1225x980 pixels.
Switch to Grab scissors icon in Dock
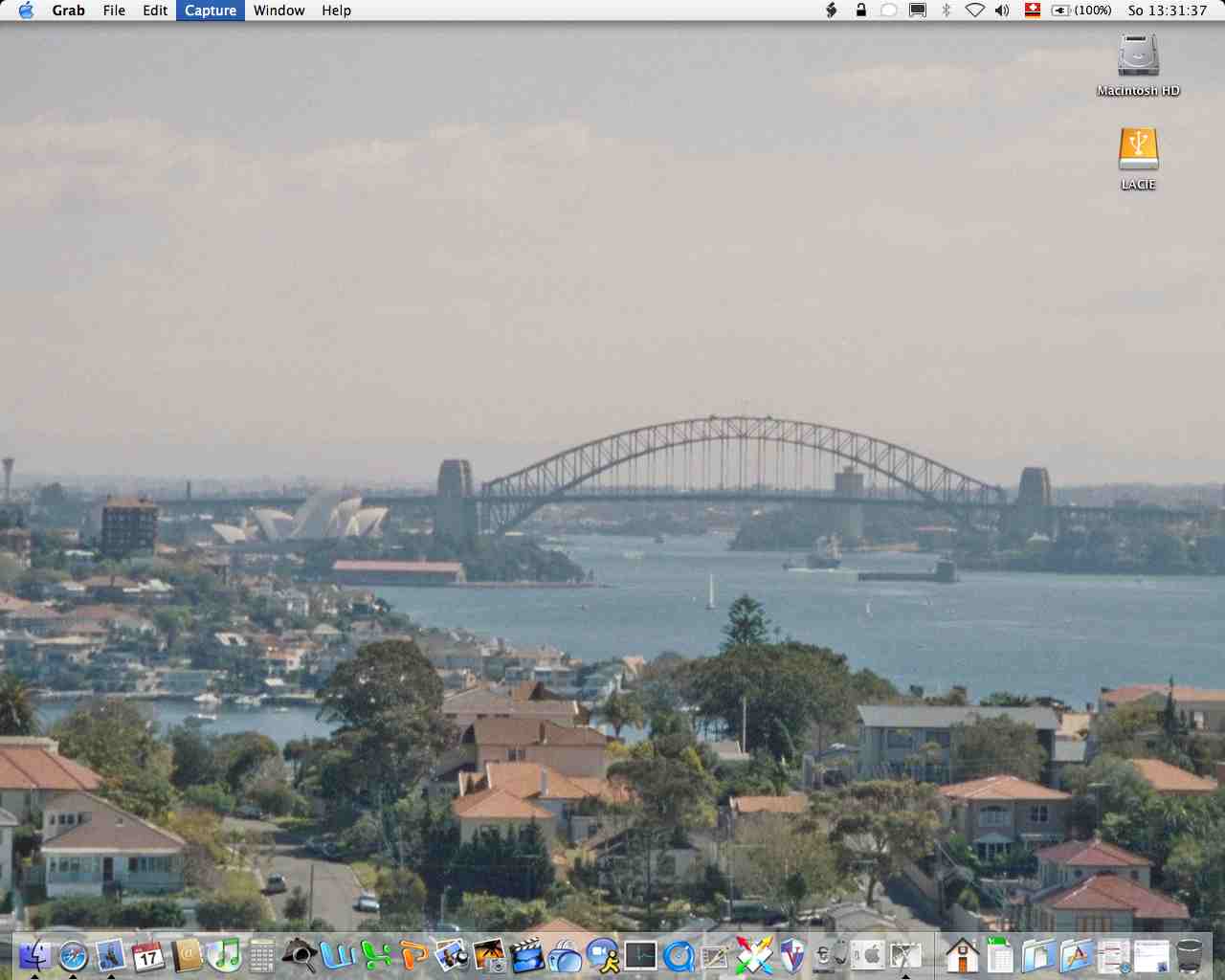tap(905, 955)
